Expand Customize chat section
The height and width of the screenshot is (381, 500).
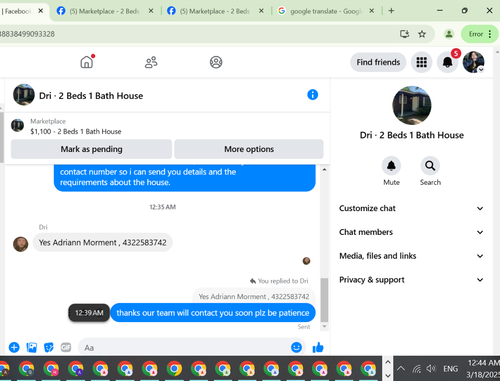(411, 208)
